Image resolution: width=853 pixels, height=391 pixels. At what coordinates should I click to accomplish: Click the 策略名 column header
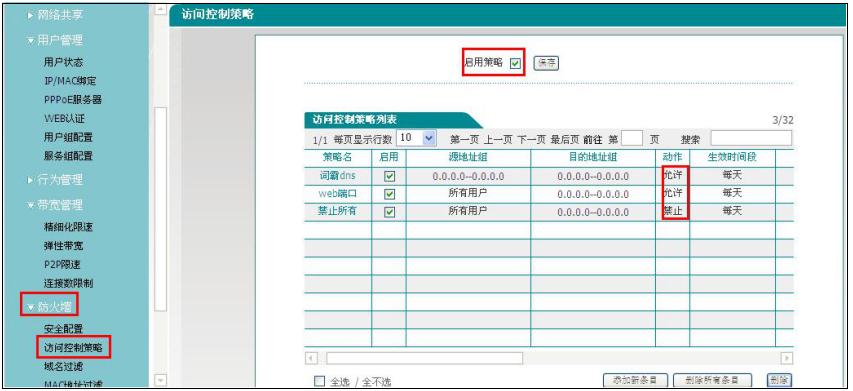(337, 158)
